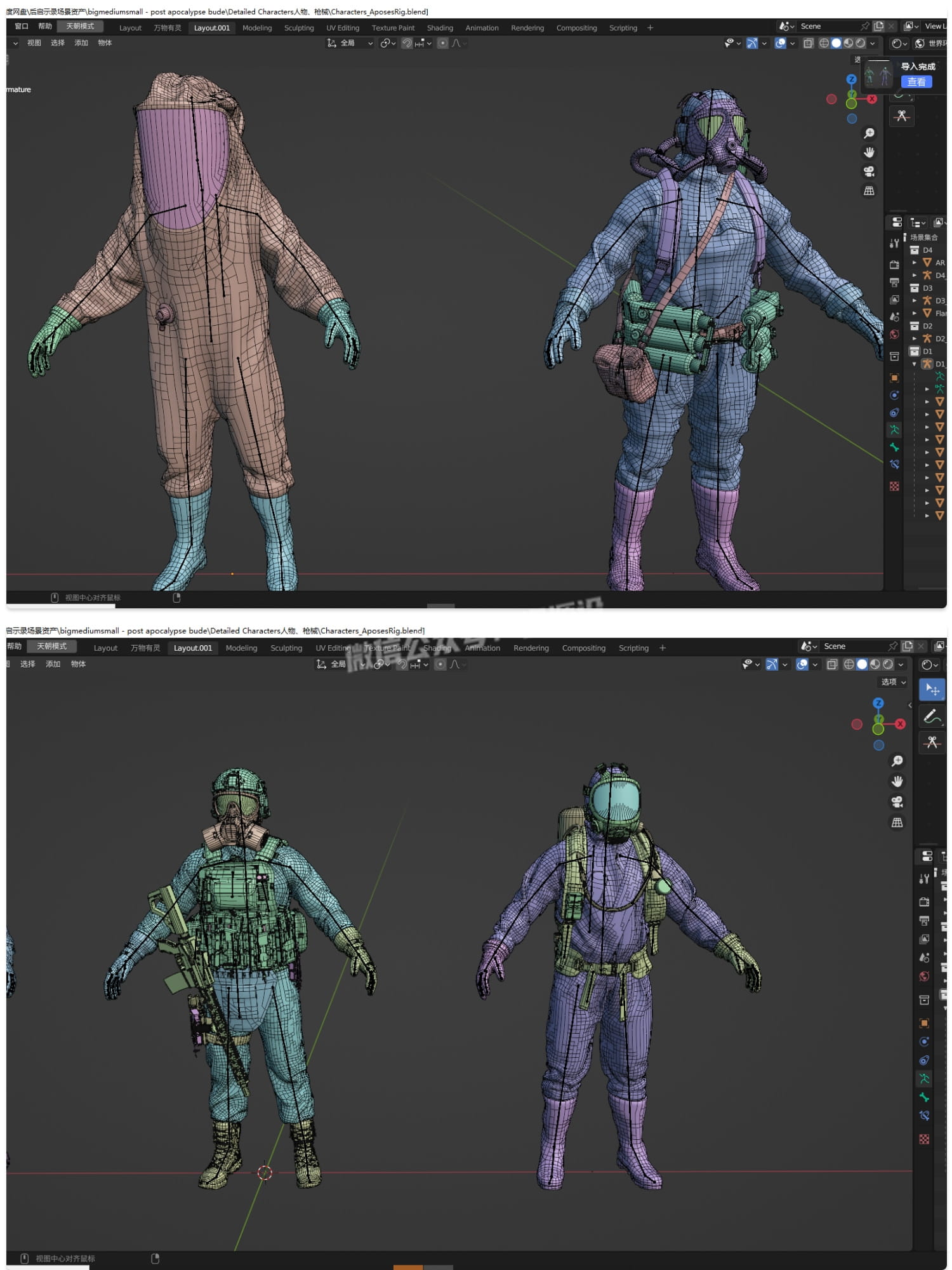Screen dimensions: 952x1270
Task: Expand the AR mesh row in the outliner
Action: pyautogui.click(x=914, y=262)
